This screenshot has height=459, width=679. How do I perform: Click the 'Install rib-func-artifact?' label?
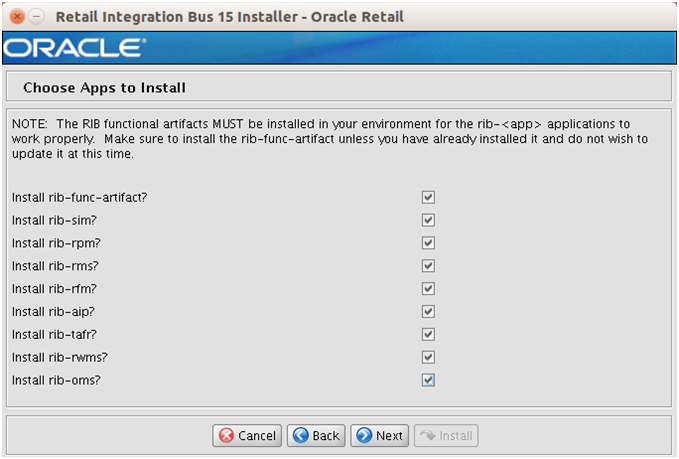coord(80,197)
